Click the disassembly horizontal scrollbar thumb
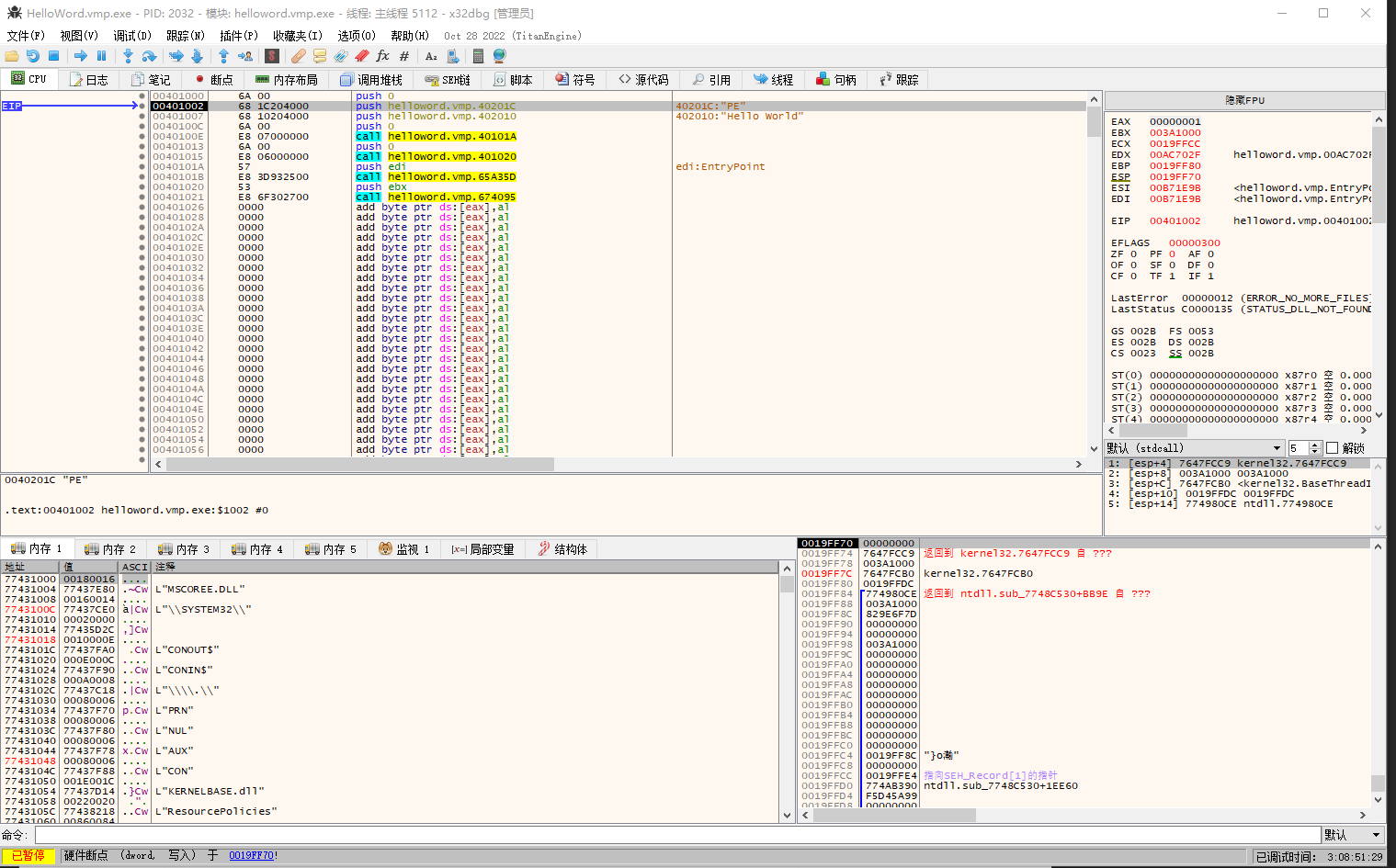This screenshot has height=868, width=1396. 358,465
